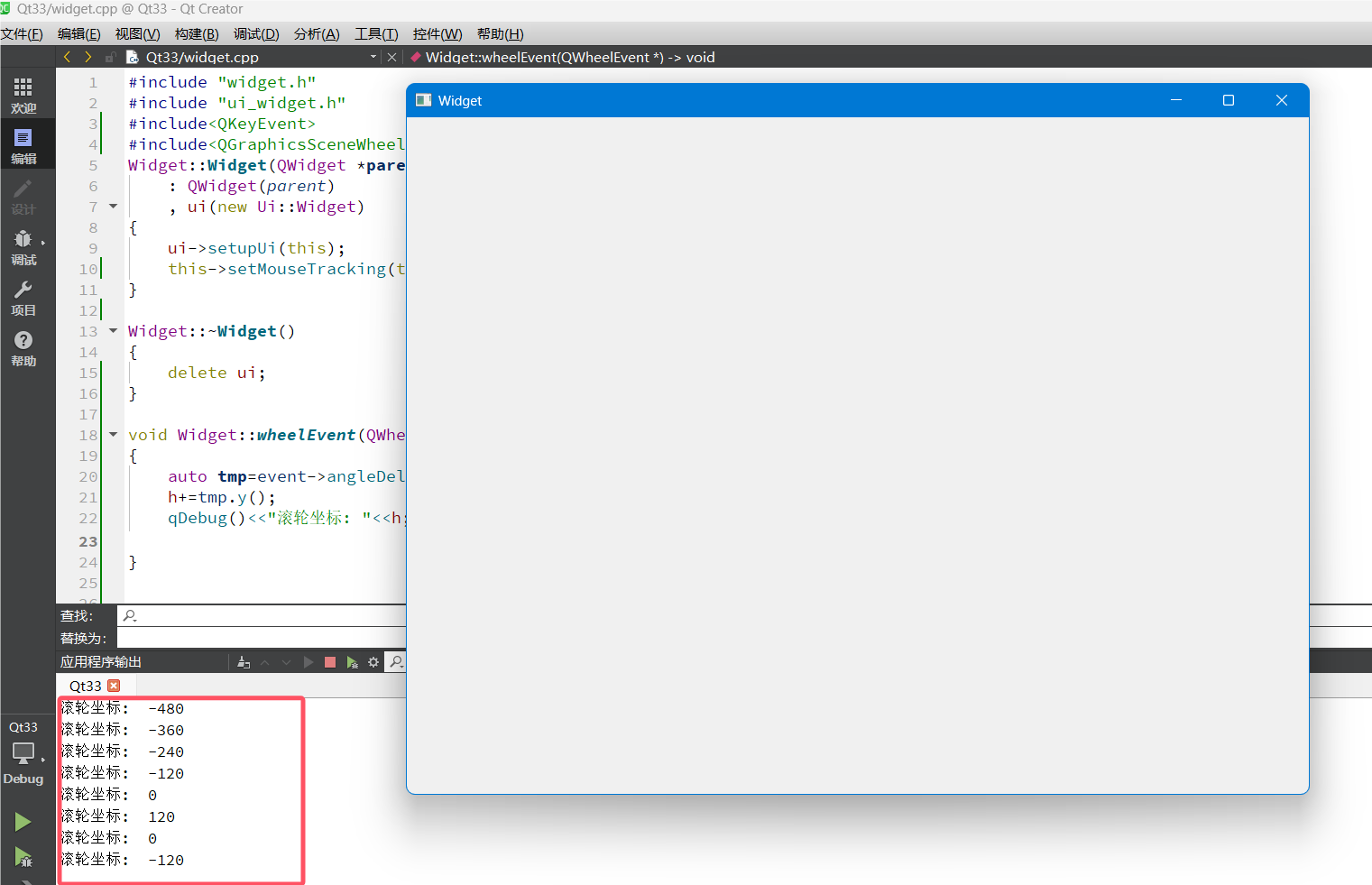Click into the 替换为 replace field
Image resolution: width=1372 pixels, height=885 pixels.
pos(262,638)
